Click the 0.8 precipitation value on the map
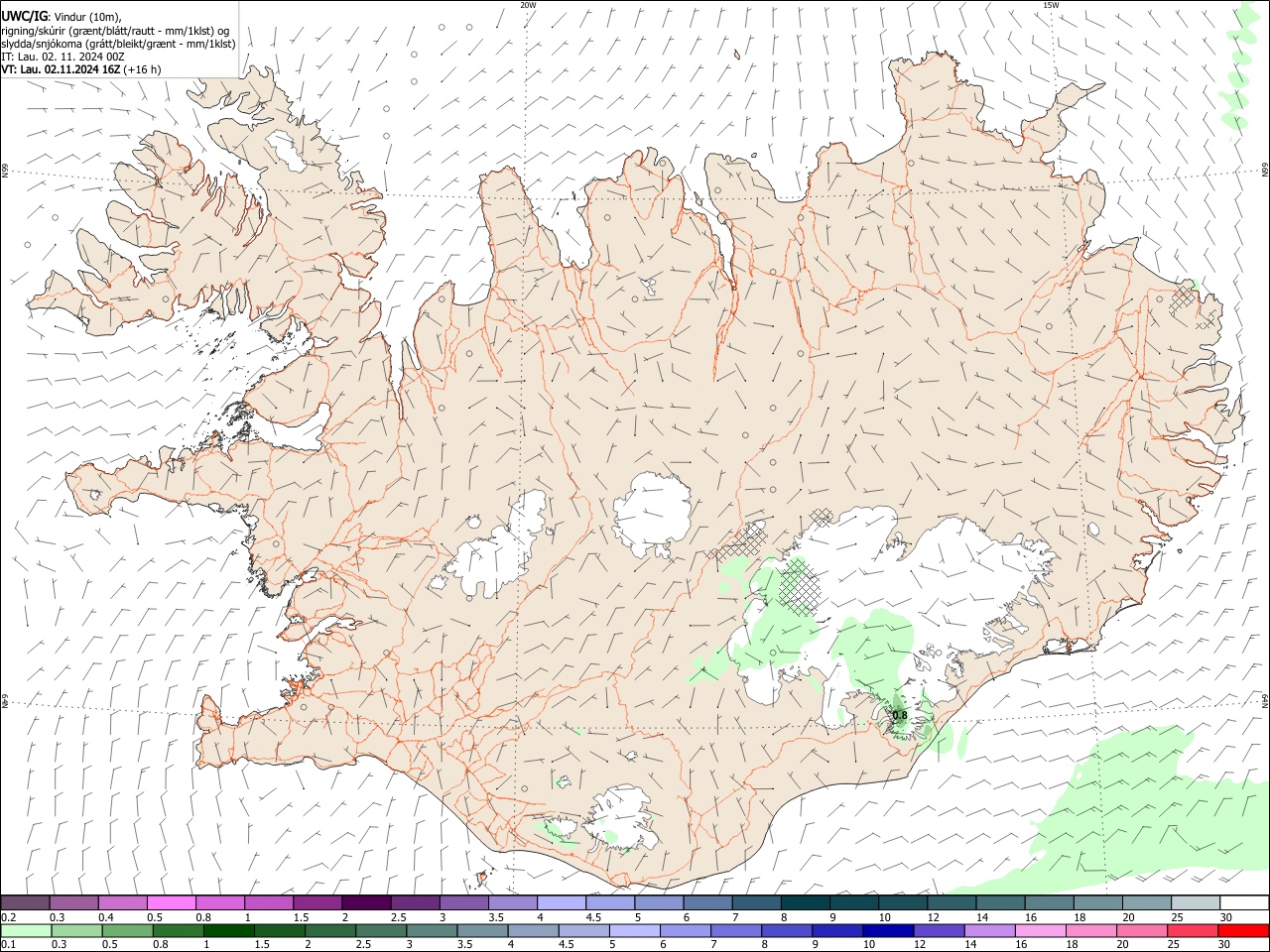This screenshot has width=1270, height=952. pyautogui.click(x=900, y=715)
